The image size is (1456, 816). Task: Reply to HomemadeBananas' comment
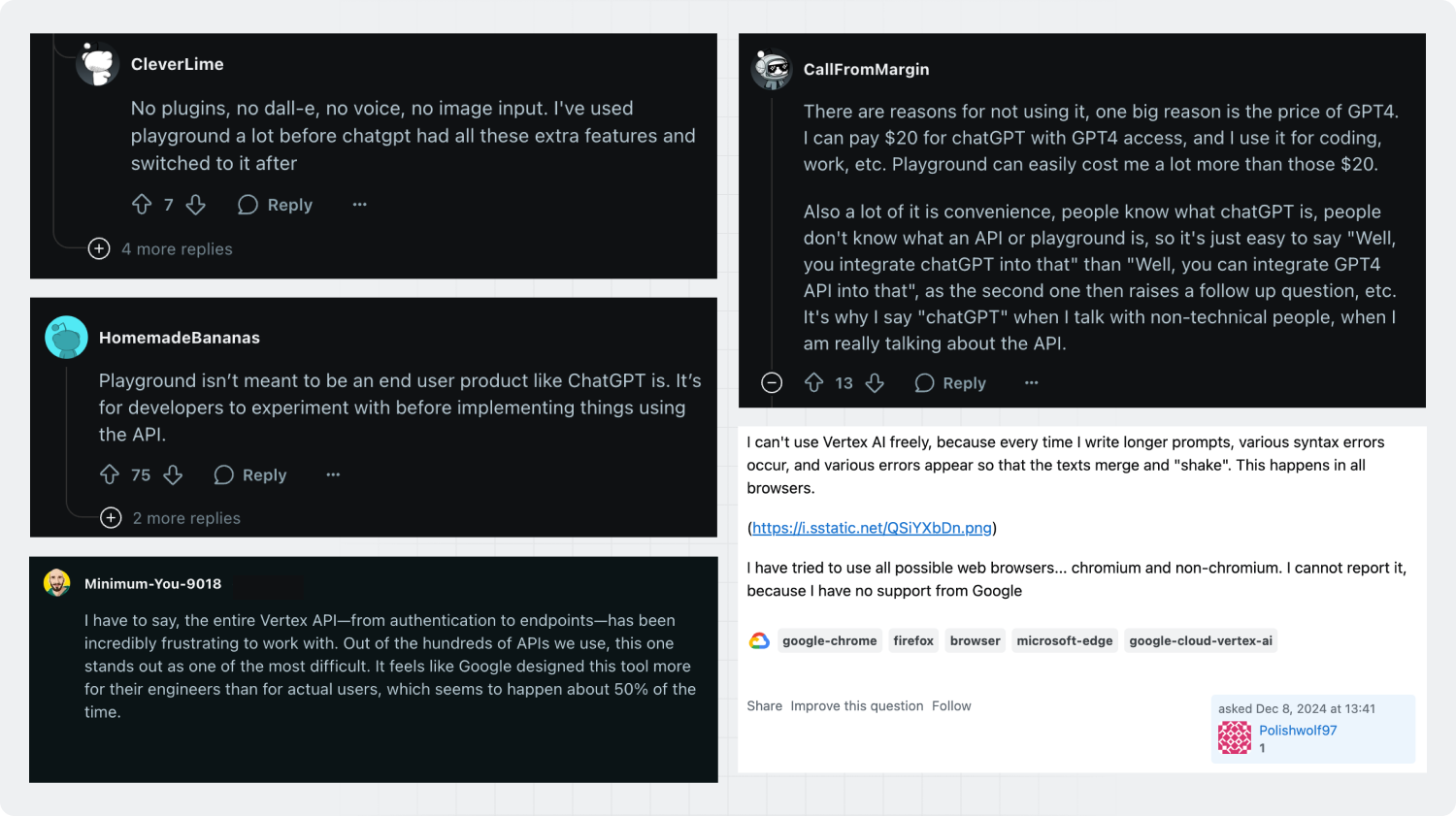pyautogui.click(x=250, y=474)
